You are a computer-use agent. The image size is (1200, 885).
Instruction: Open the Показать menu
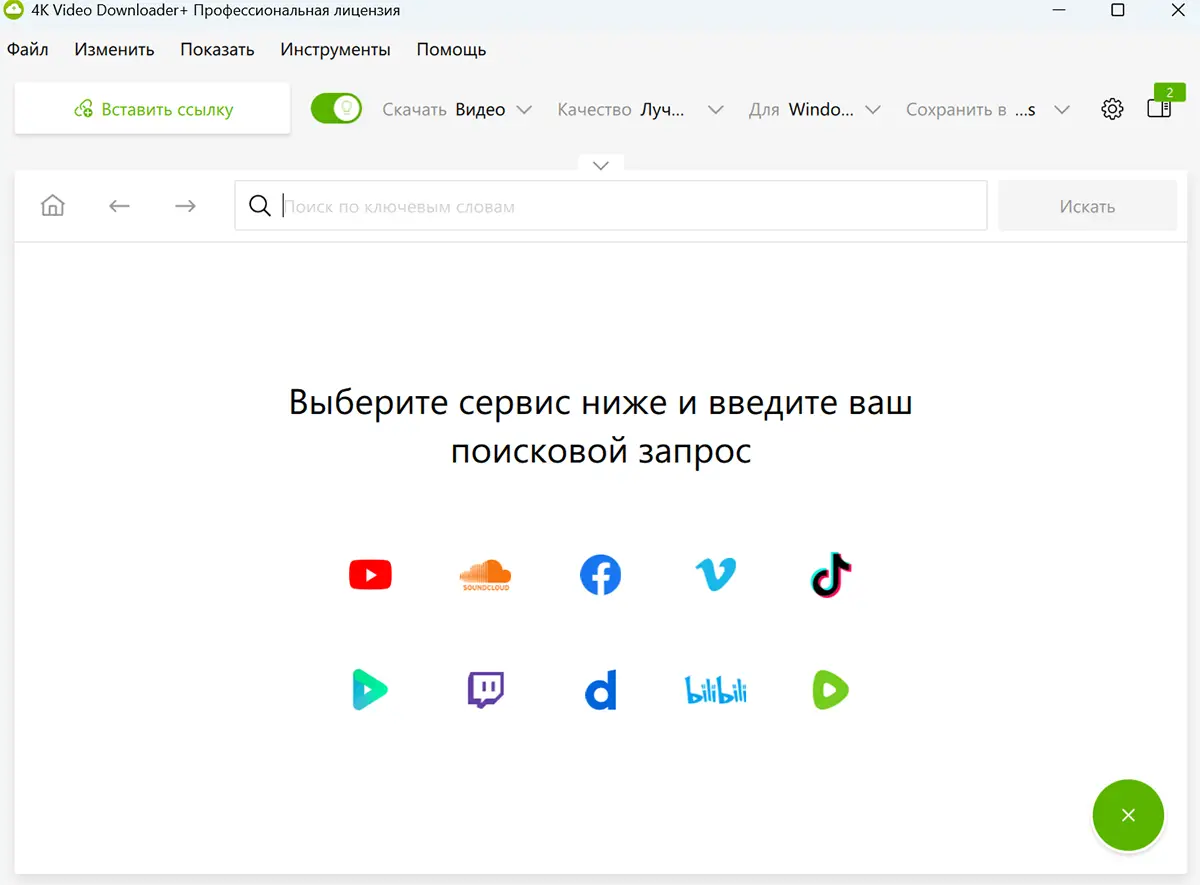point(217,49)
